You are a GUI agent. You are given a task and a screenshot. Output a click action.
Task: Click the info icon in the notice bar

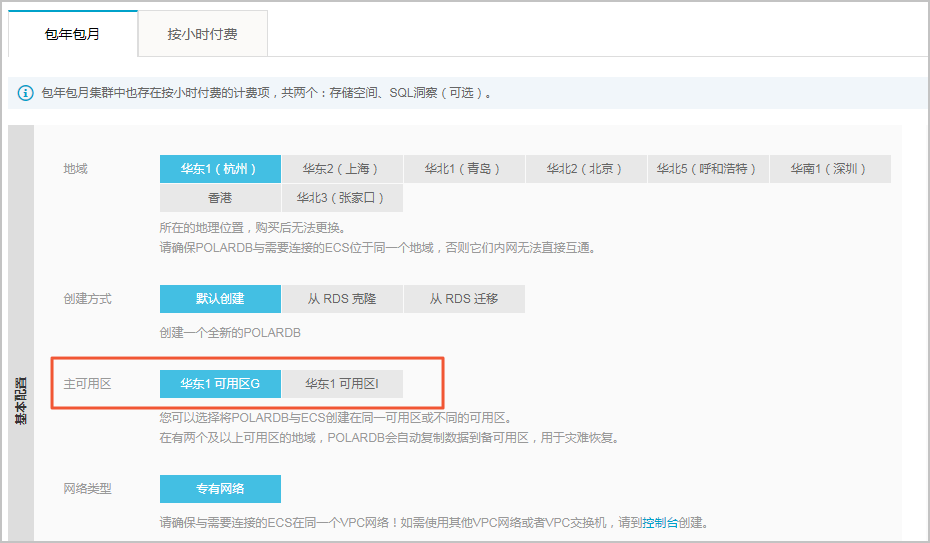click(x=26, y=93)
